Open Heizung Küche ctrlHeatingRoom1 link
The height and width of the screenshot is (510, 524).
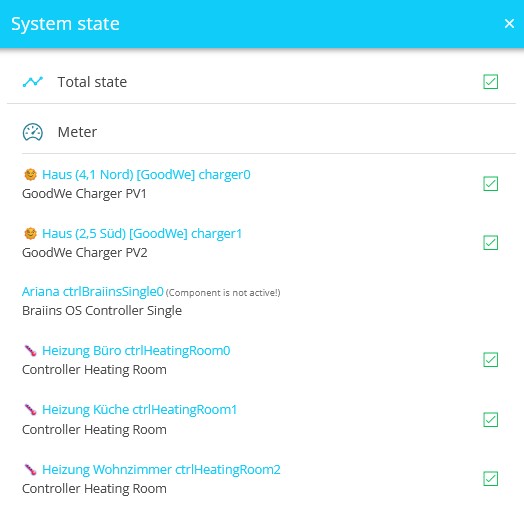click(x=139, y=409)
